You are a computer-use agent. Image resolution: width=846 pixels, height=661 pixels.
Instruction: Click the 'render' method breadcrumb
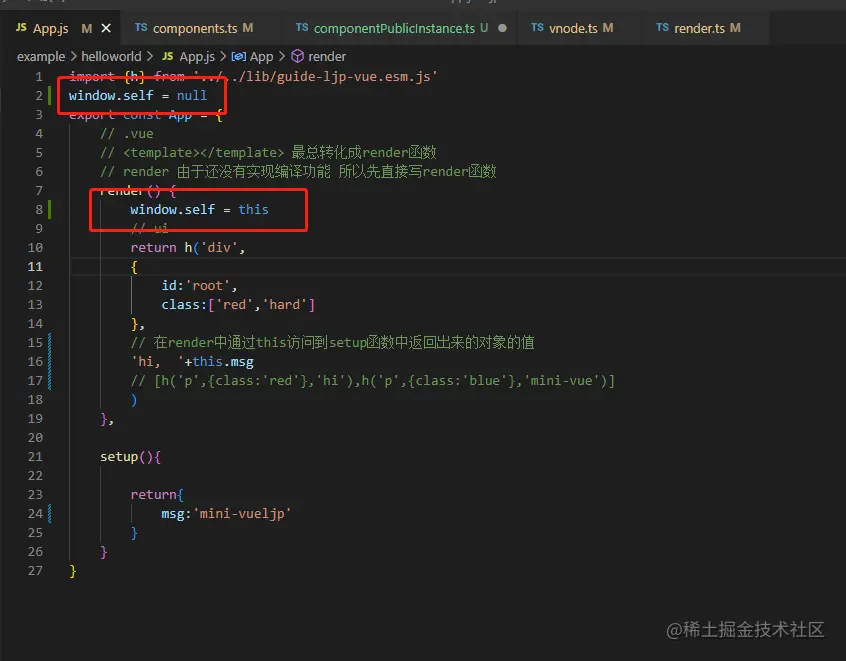[x=327, y=57]
